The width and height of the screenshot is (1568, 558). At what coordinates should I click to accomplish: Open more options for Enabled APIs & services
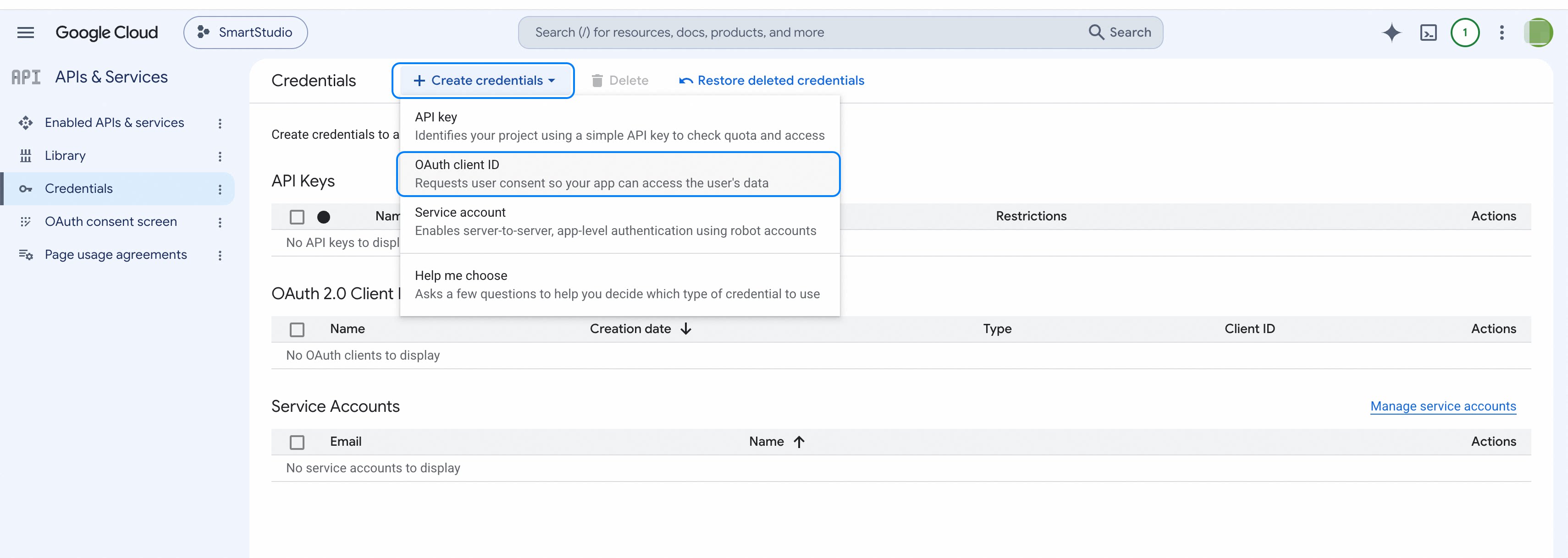tap(220, 124)
